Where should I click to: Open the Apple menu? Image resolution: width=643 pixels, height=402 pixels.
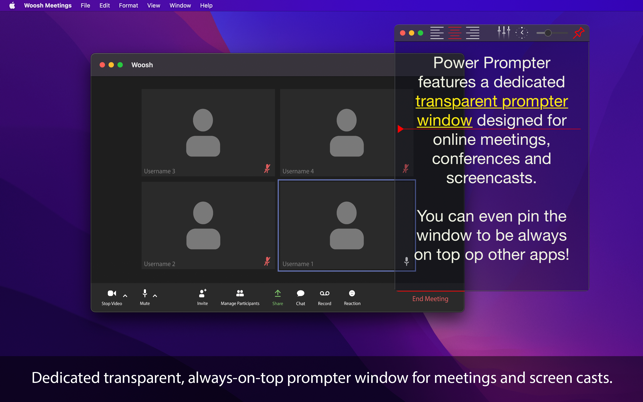12,5
